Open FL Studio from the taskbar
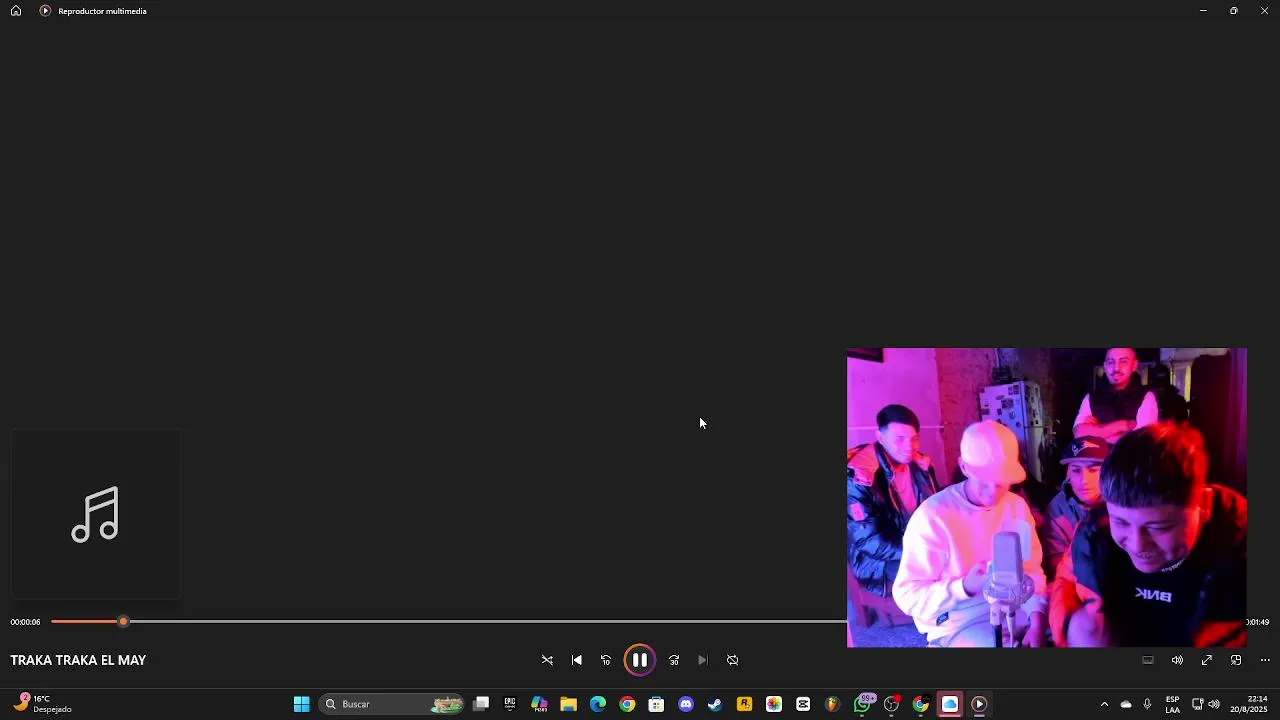Image resolution: width=1280 pixels, height=720 pixels. (832, 704)
